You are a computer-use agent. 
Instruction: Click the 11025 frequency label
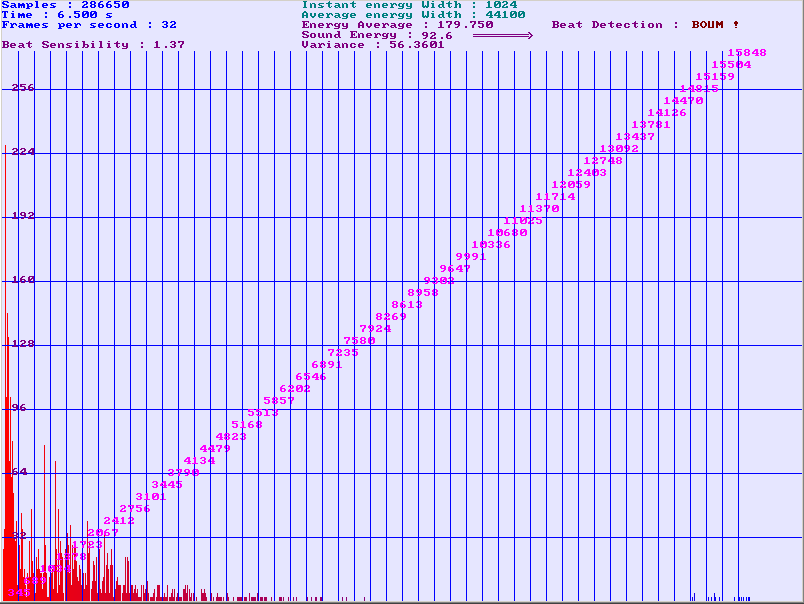(523, 221)
